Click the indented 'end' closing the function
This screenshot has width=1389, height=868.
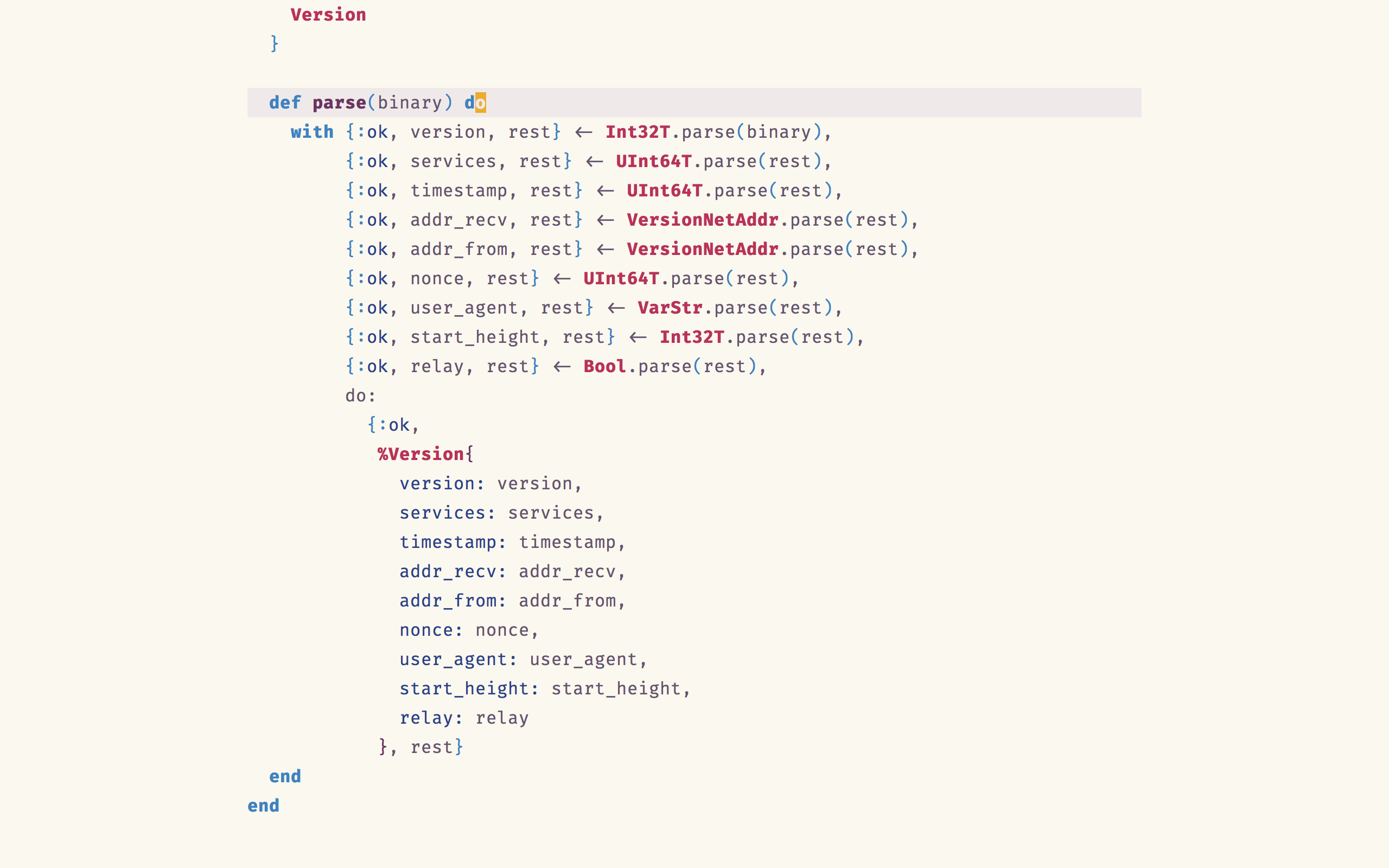(285, 776)
